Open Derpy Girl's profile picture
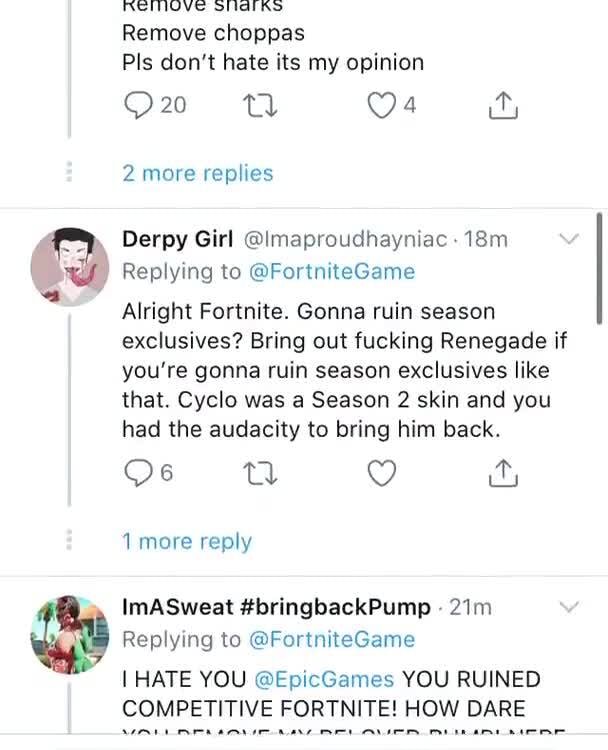This screenshot has height=750, width=608. [70, 265]
